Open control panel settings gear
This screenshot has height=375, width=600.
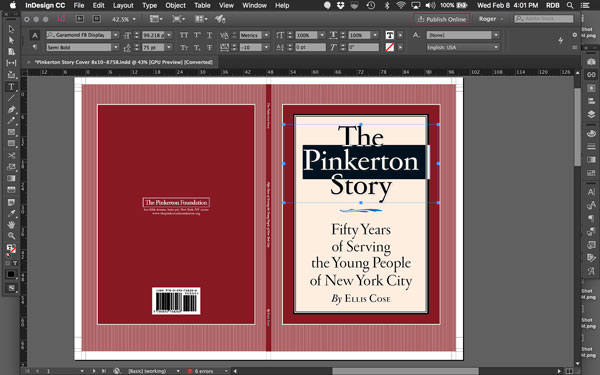pyautogui.click(x=574, y=35)
